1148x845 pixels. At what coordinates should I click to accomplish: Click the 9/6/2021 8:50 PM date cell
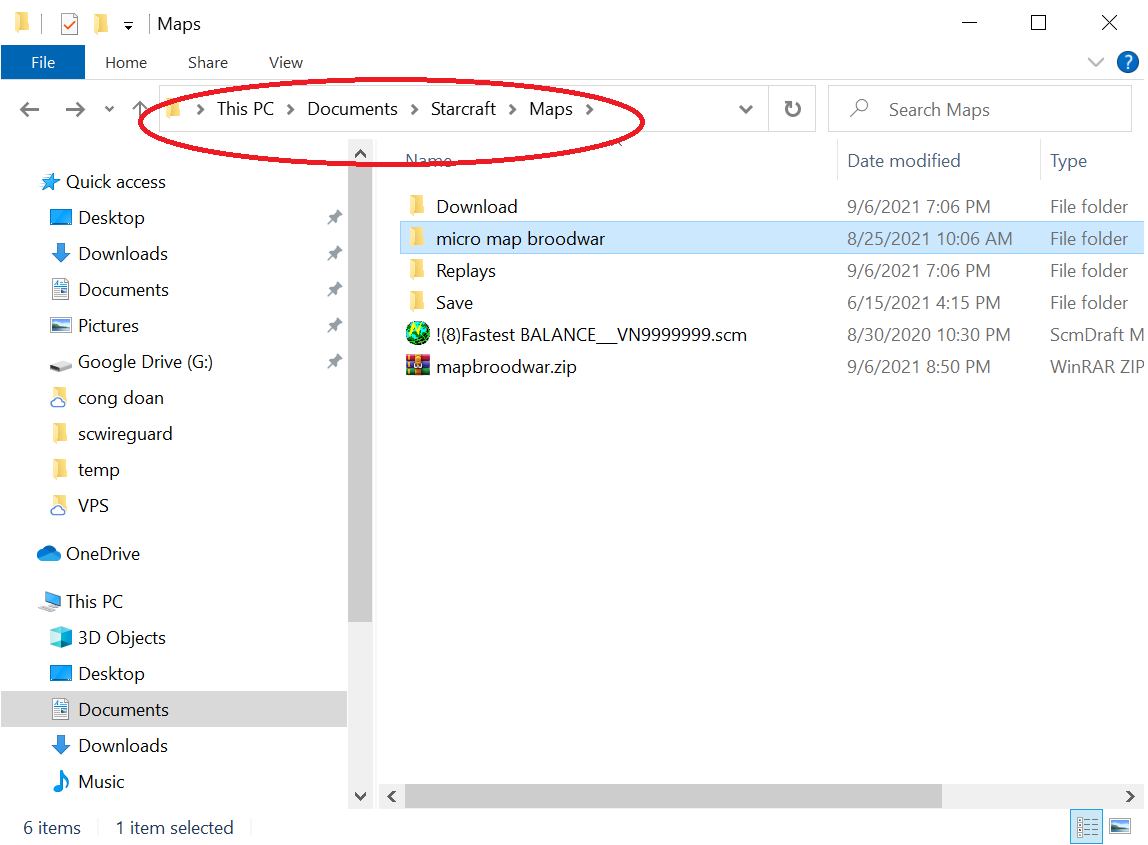pos(918,367)
